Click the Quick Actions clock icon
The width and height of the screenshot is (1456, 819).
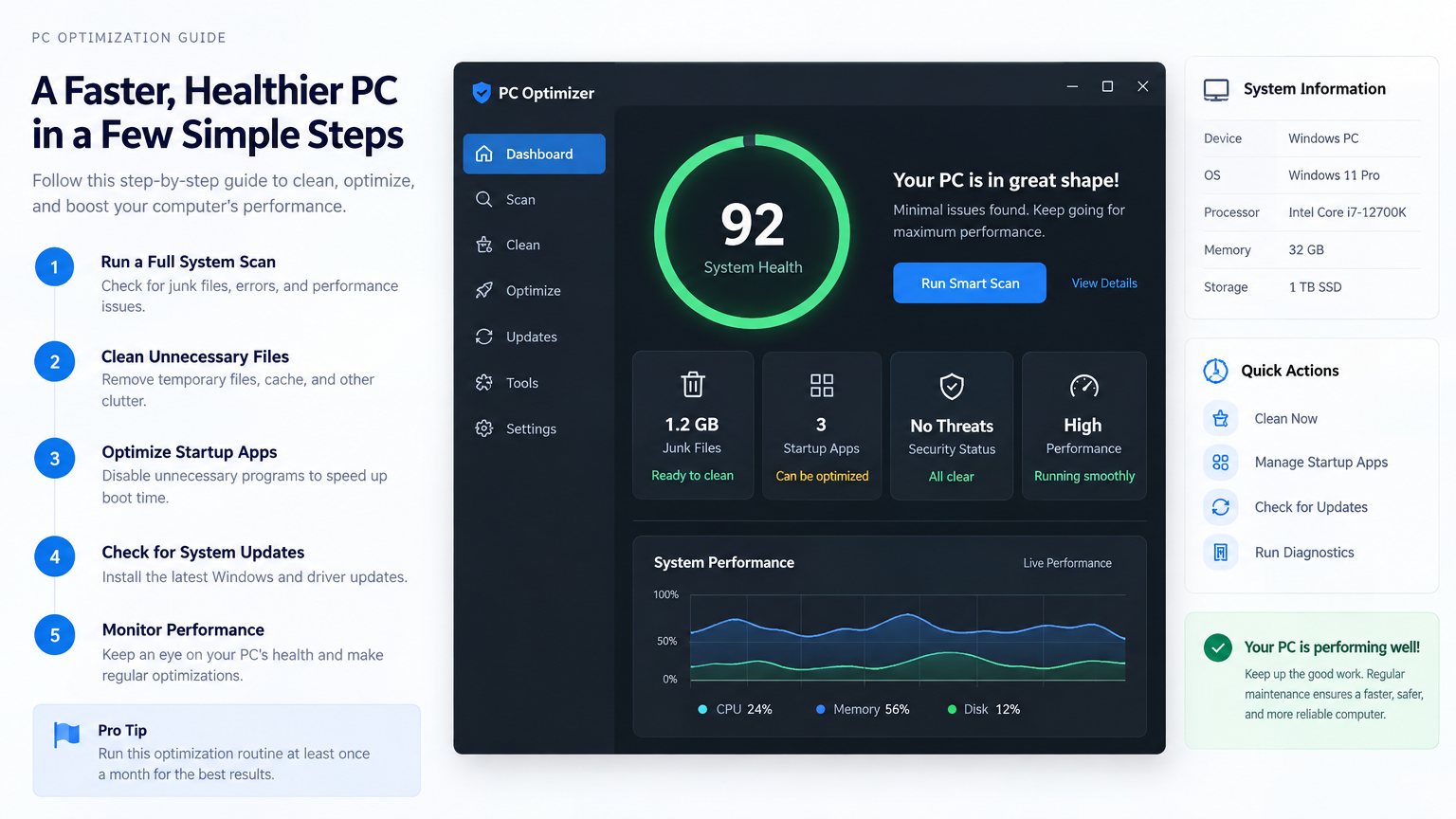1216,371
